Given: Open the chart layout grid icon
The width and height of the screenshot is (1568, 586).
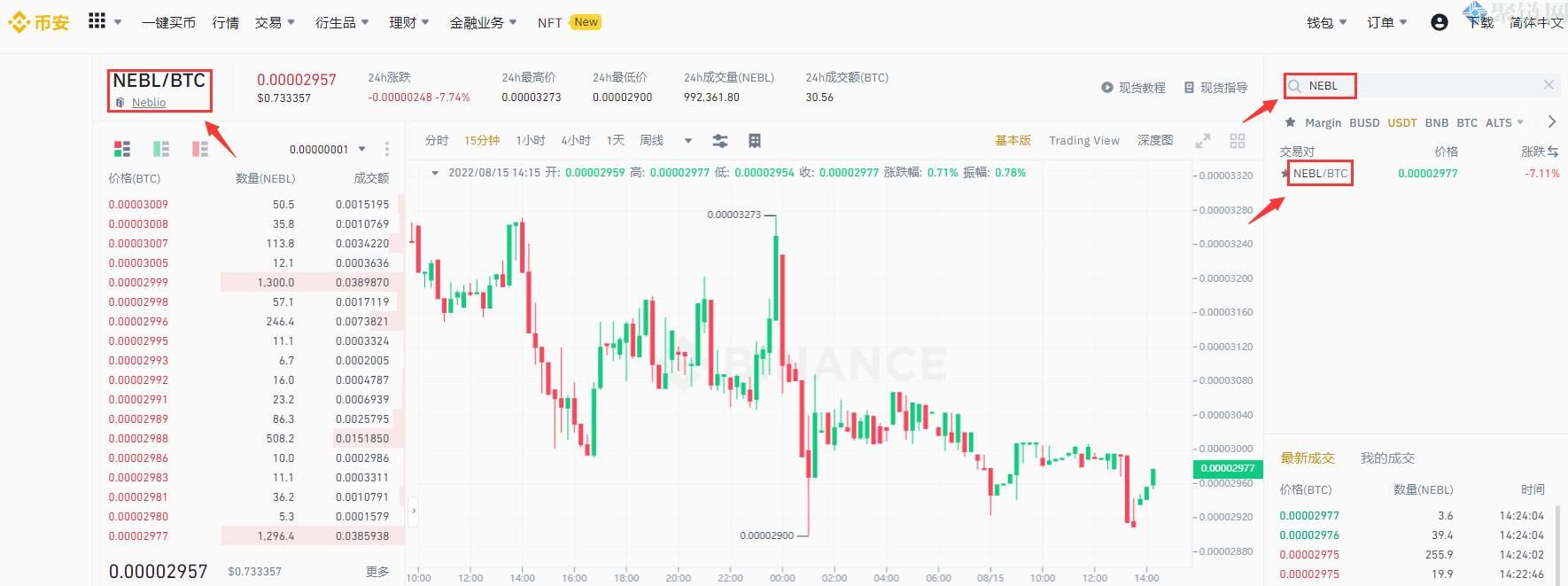Looking at the screenshot, I should pos(755,141).
